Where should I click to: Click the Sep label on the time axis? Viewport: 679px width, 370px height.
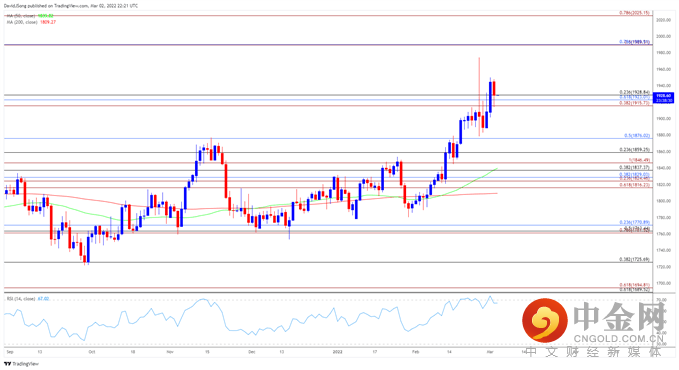point(10,352)
